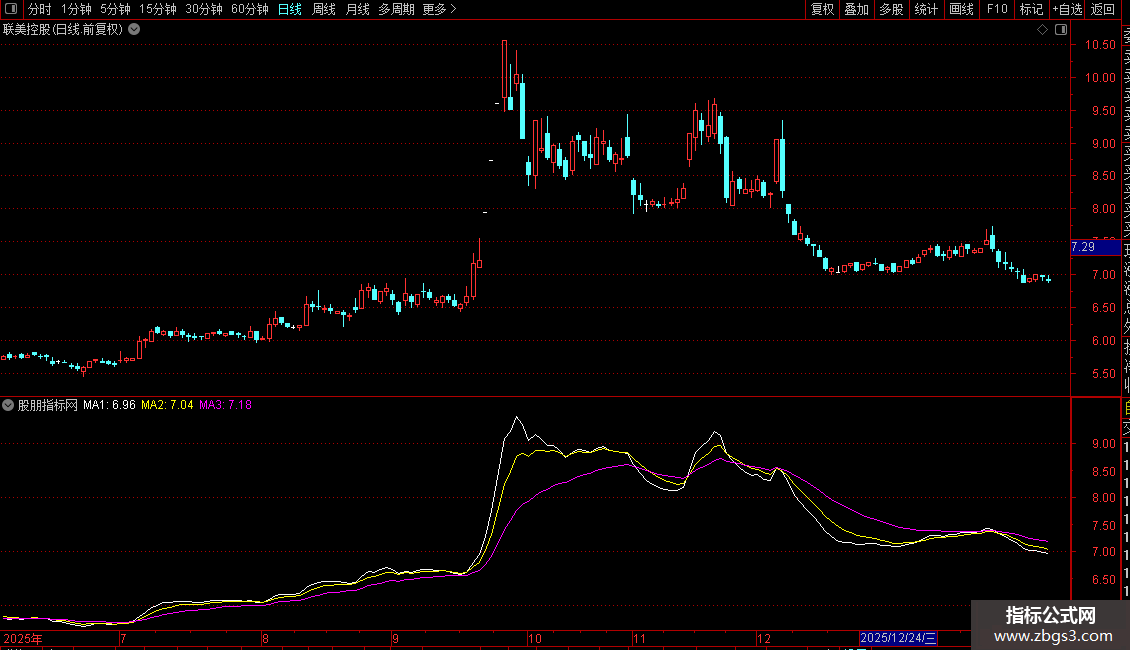The image size is (1130, 650).
Task: Open the 更多 periods expander
Action: (x=439, y=10)
